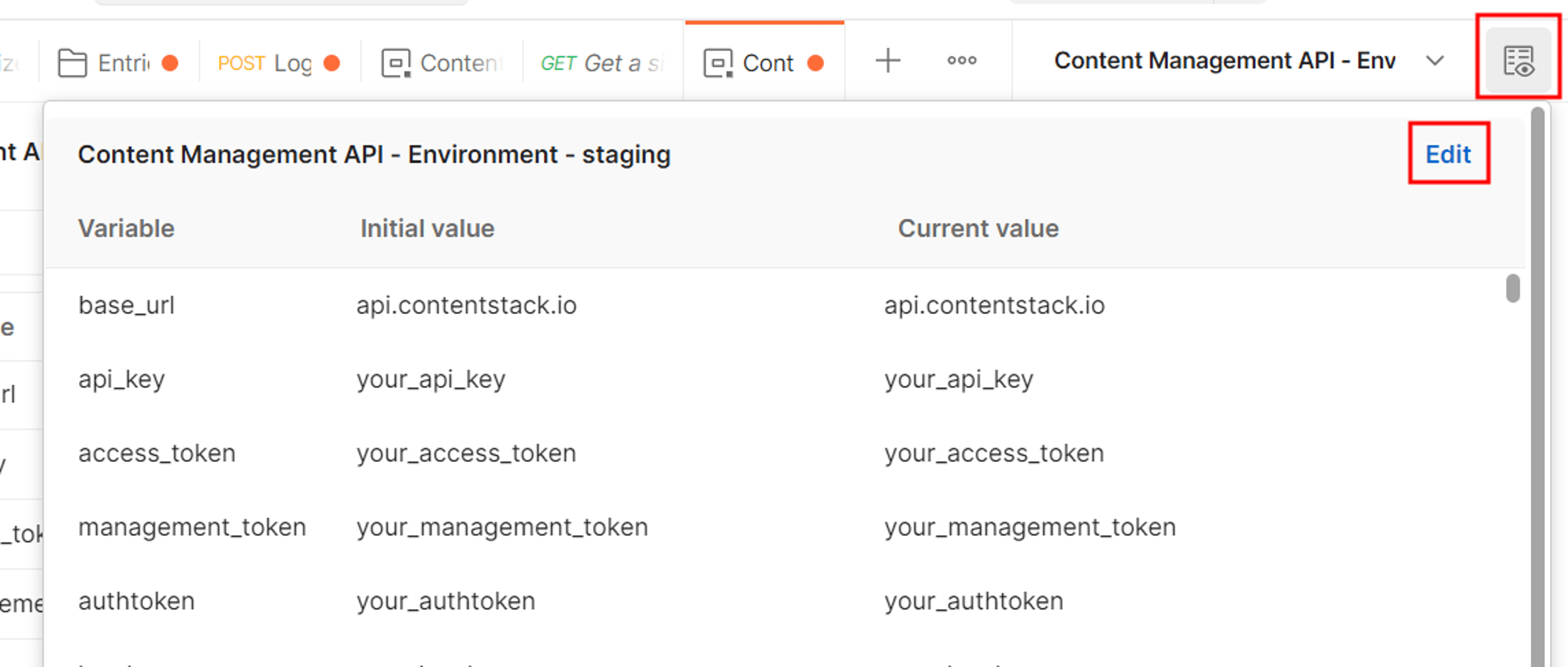
Task: Click initial value your_management_token
Action: [x=502, y=527]
